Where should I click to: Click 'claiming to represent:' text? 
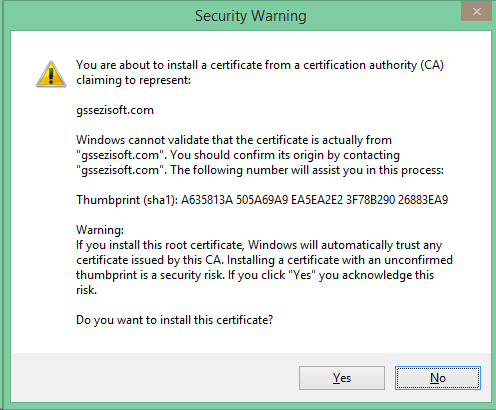(133, 80)
